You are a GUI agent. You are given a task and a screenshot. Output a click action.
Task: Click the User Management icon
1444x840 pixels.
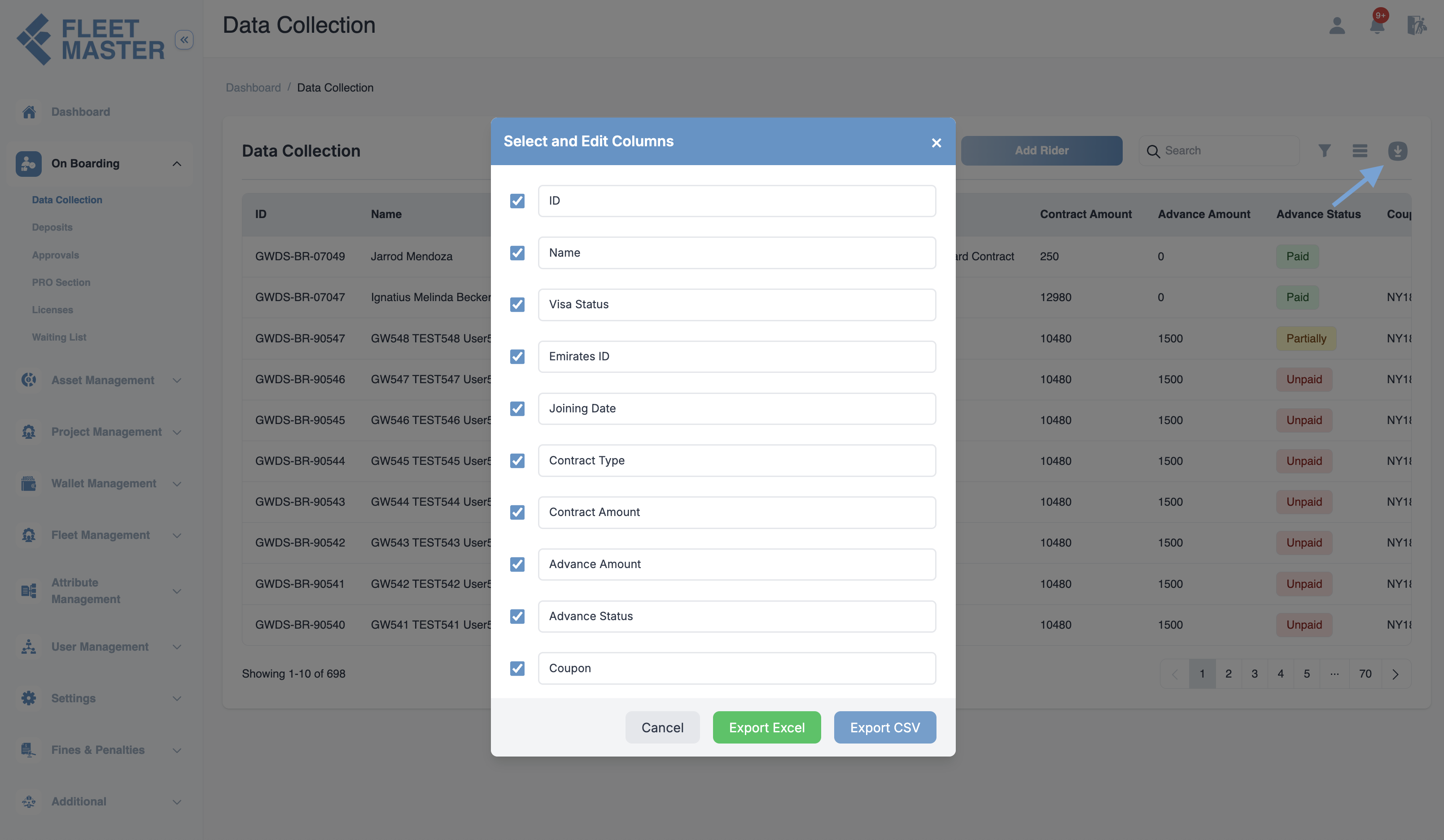pos(29,647)
